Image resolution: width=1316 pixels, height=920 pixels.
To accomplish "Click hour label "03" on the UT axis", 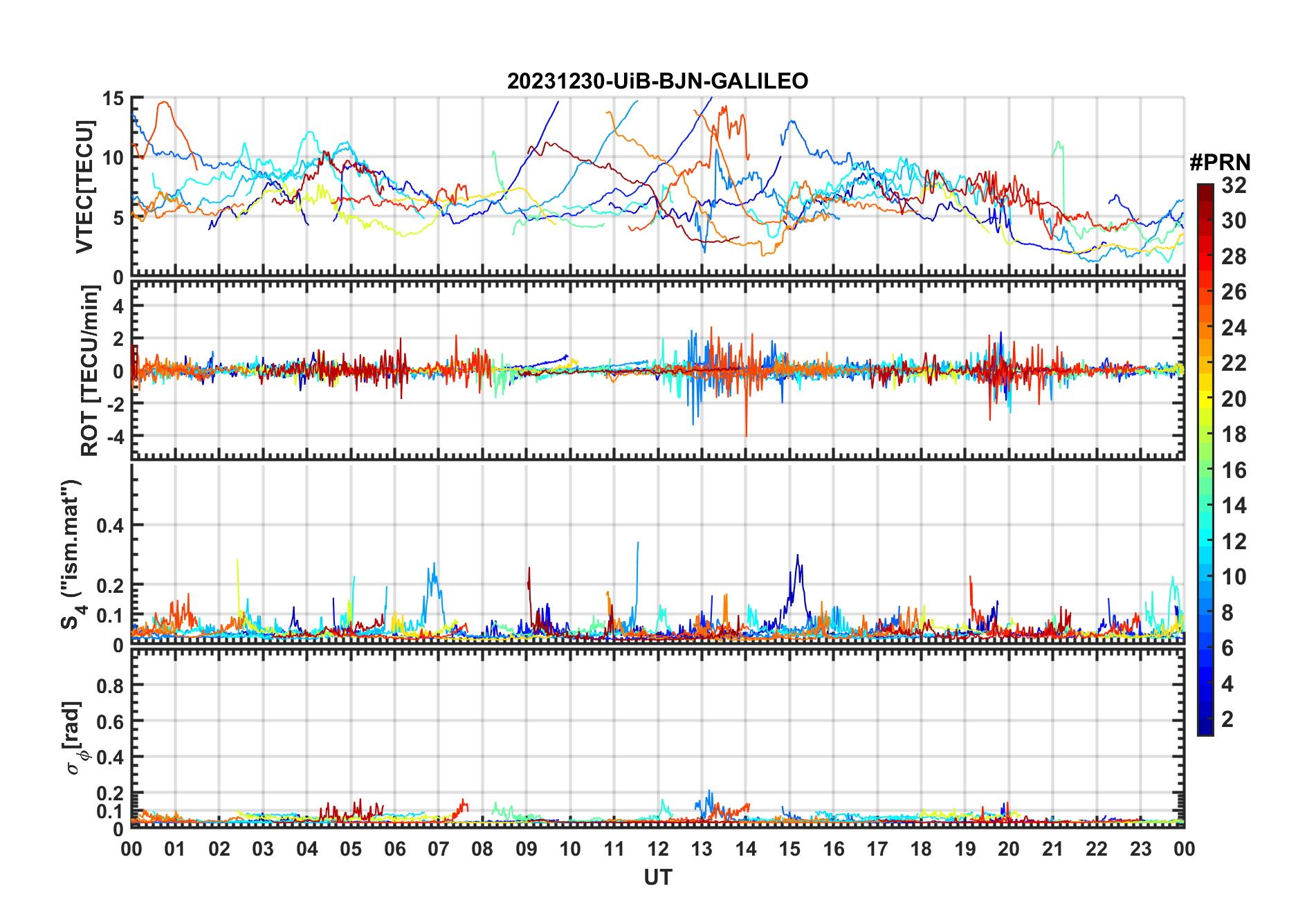I will point(263,849).
